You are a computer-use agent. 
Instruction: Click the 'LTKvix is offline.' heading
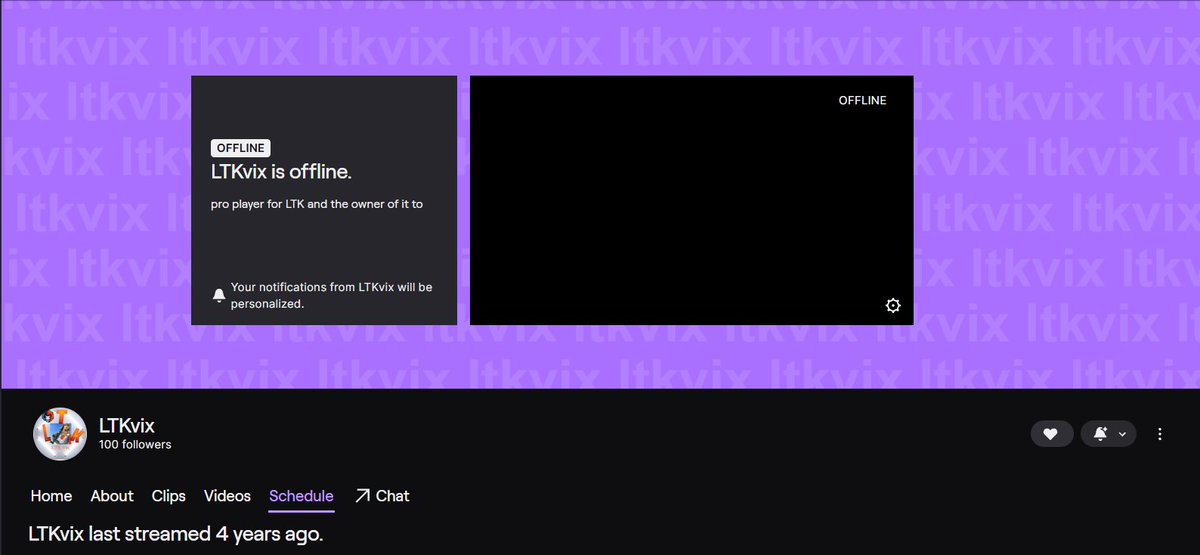click(x=281, y=172)
